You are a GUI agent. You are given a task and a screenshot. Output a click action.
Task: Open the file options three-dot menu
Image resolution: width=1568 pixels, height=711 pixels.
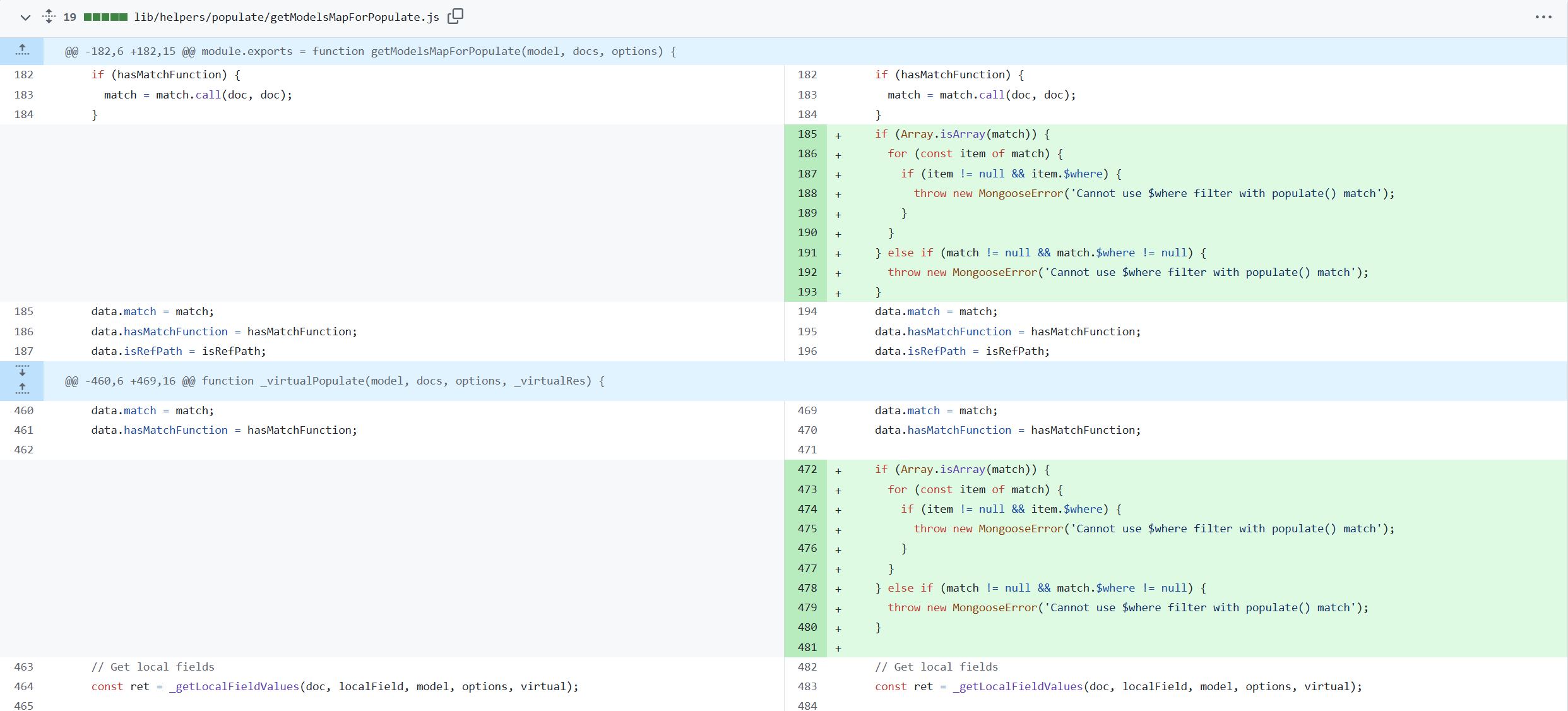[1543, 17]
